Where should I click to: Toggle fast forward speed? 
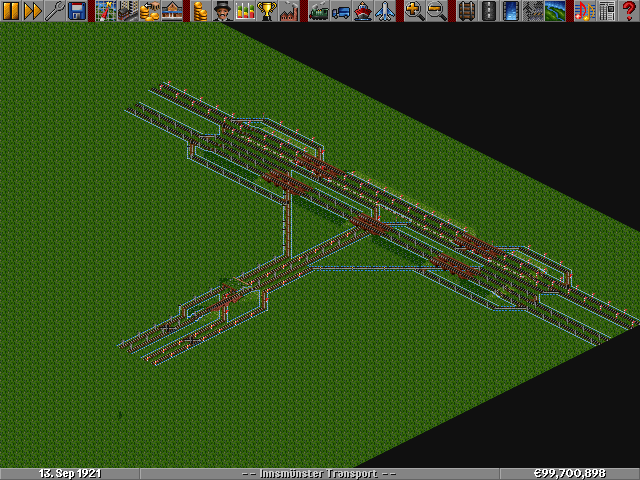pyautogui.click(x=33, y=11)
